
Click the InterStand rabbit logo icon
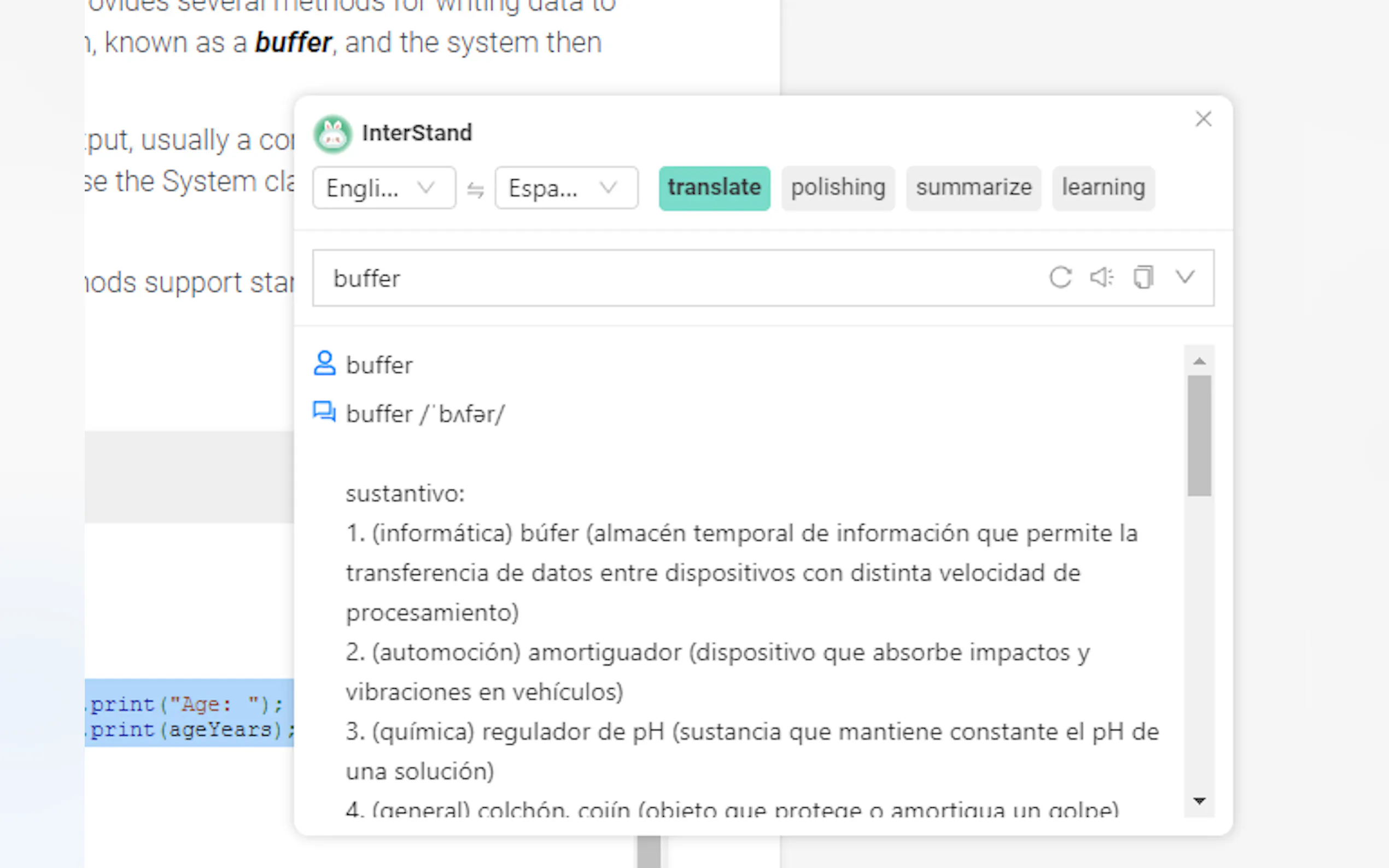point(332,134)
